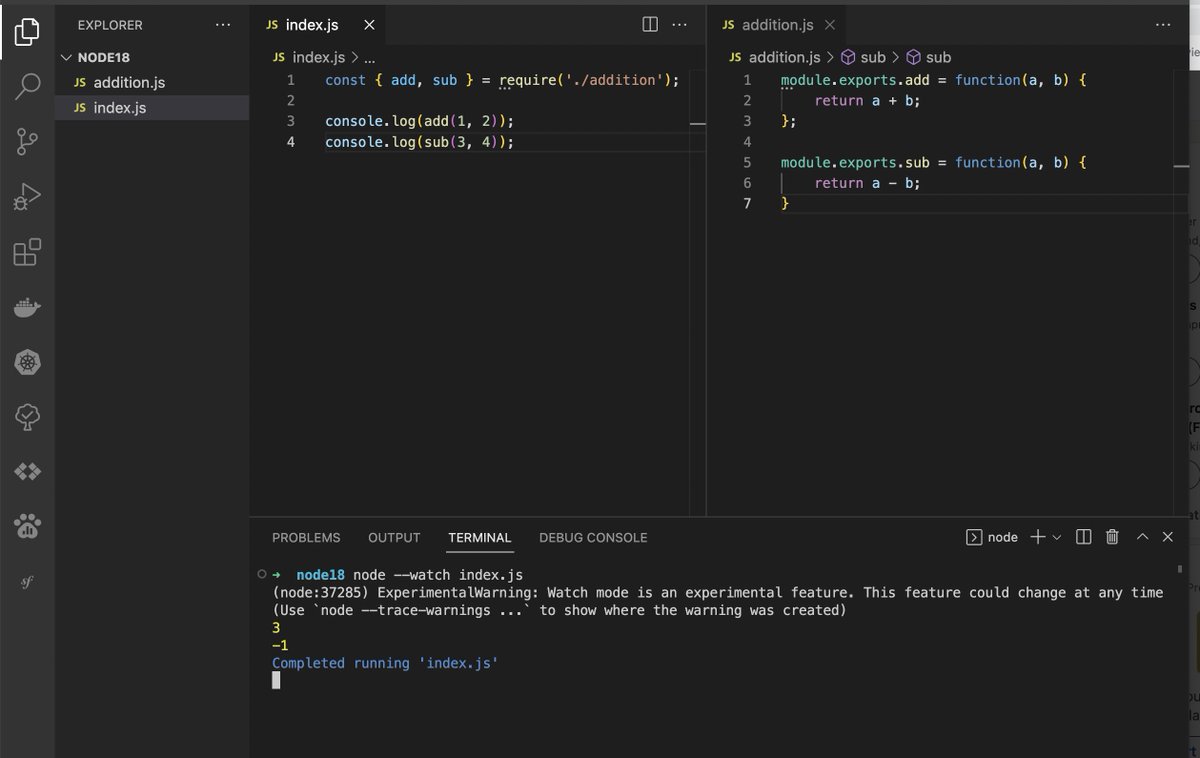The width and height of the screenshot is (1200, 758).
Task: Close the terminal panel
Action: 1168,537
